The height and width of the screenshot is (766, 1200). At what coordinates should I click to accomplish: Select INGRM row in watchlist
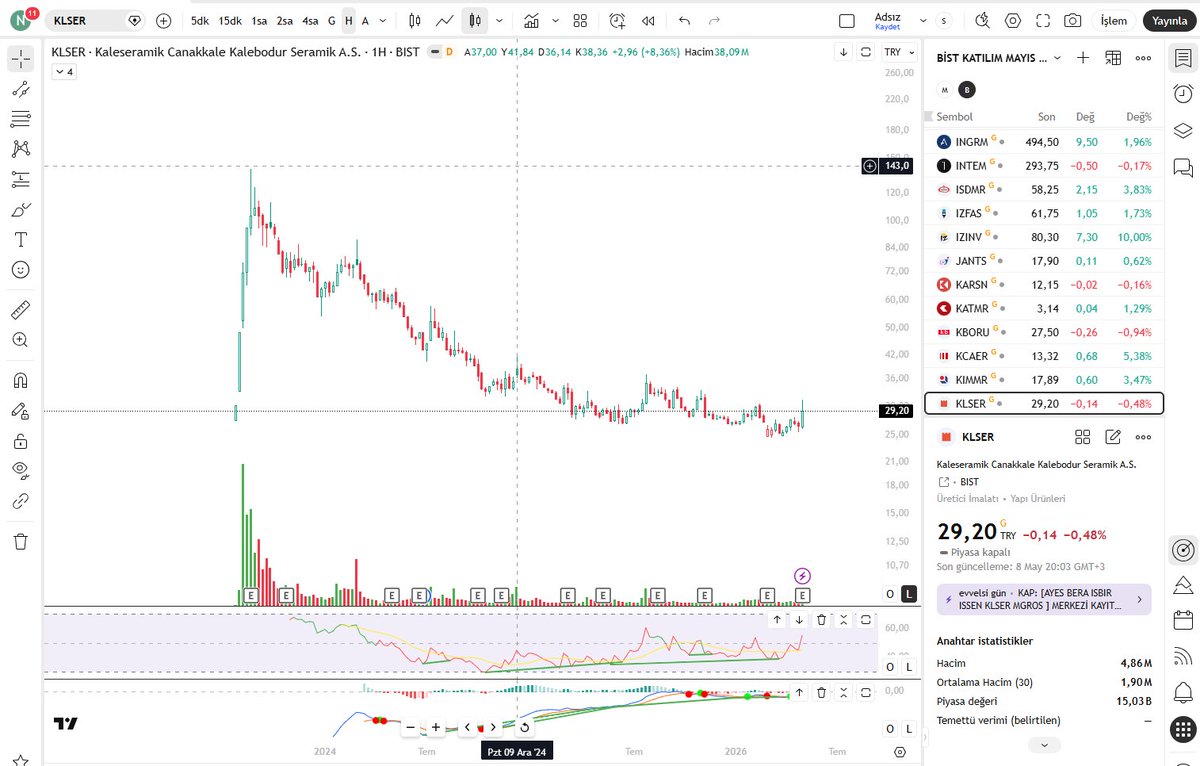pos(1044,142)
